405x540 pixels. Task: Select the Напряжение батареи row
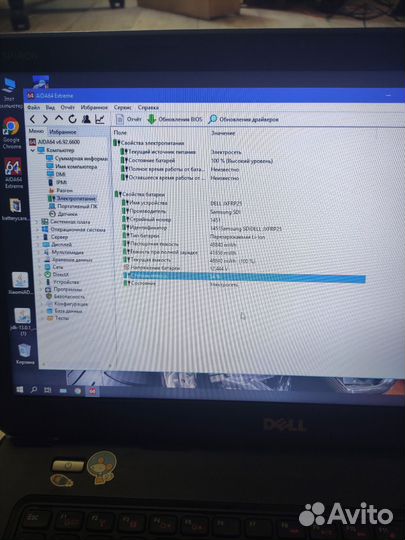pos(176,268)
